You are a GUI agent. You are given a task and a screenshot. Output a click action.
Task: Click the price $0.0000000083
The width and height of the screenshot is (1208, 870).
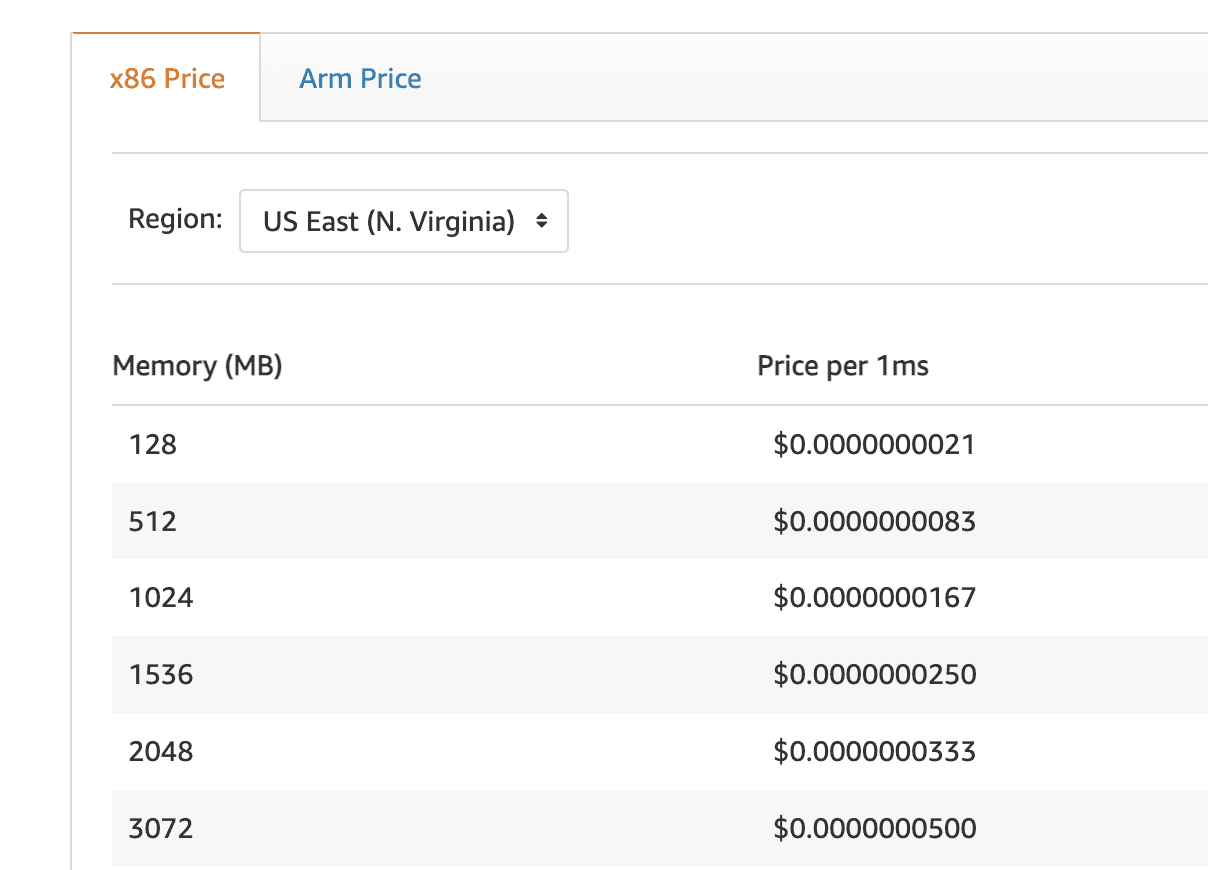(x=874, y=521)
